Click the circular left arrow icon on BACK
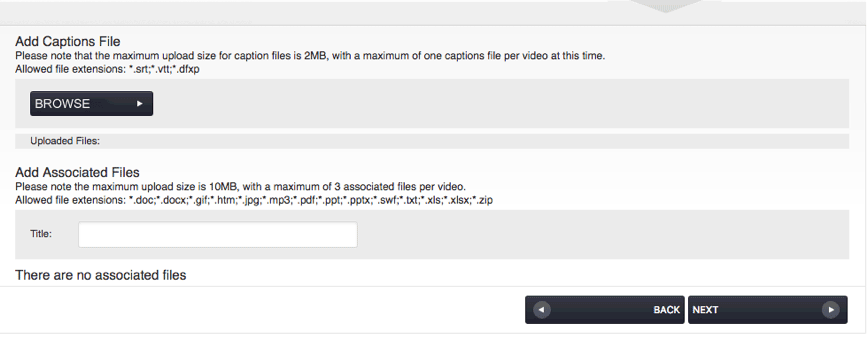The height and width of the screenshot is (362, 868). coord(542,310)
